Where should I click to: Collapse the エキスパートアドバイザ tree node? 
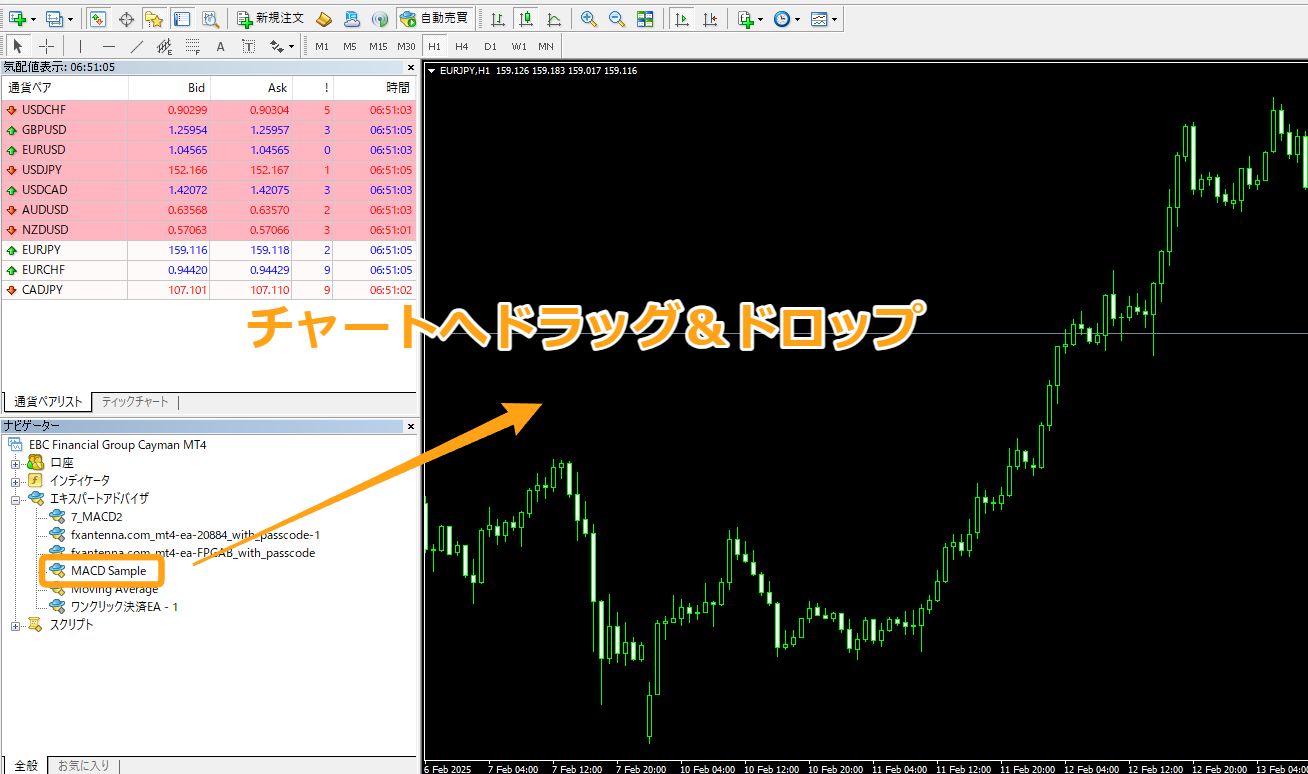[x=16, y=499]
